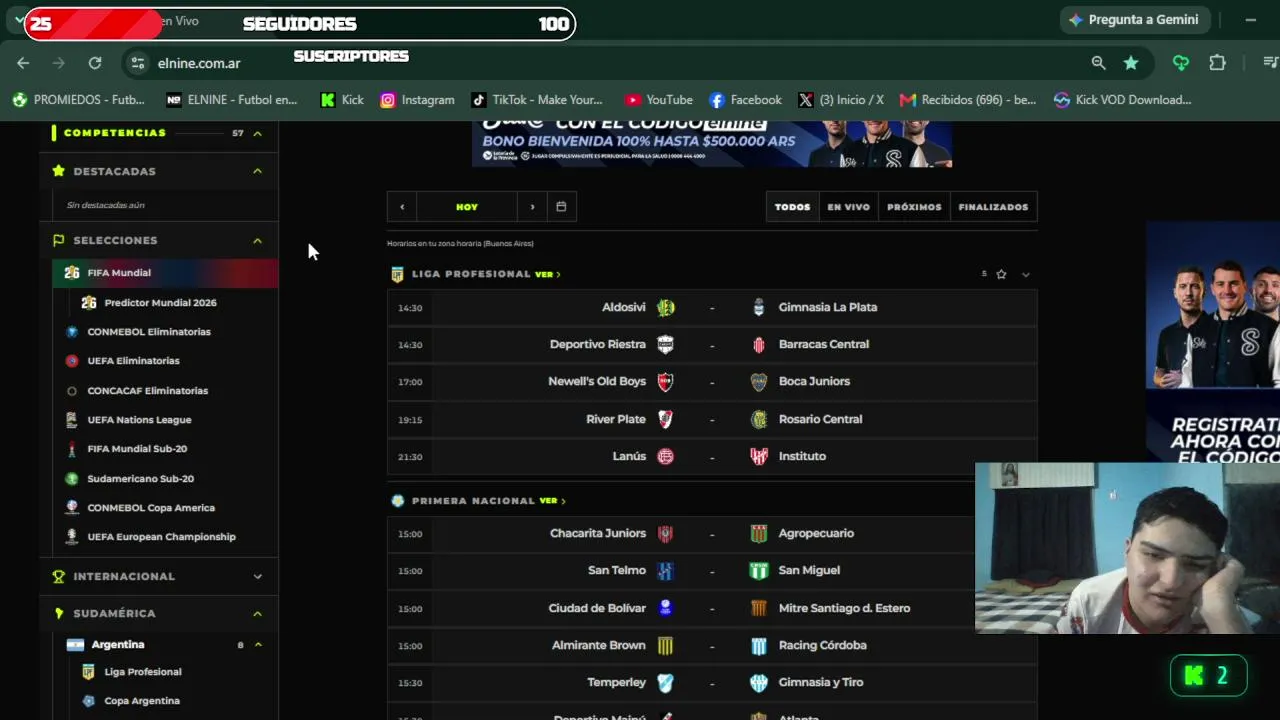This screenshot has width=1280, height=720.
Task: Open the Facebook bookmark
Action: coord(745,100)
